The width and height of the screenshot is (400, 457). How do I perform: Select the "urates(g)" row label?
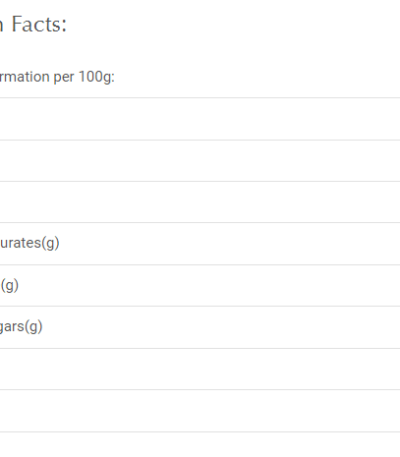(x=30, y=243)
